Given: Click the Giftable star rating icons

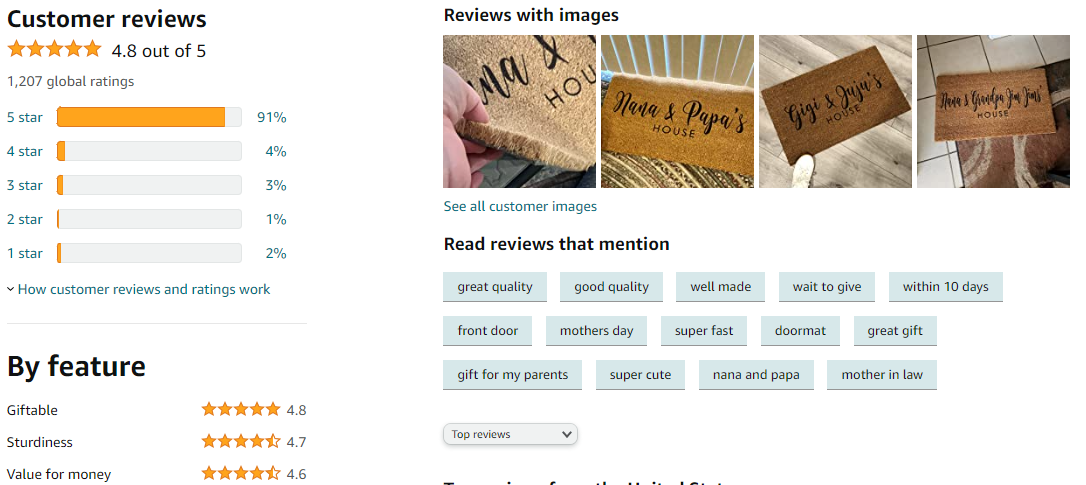Looking at the screenshot, I should (x=241, y=409).
